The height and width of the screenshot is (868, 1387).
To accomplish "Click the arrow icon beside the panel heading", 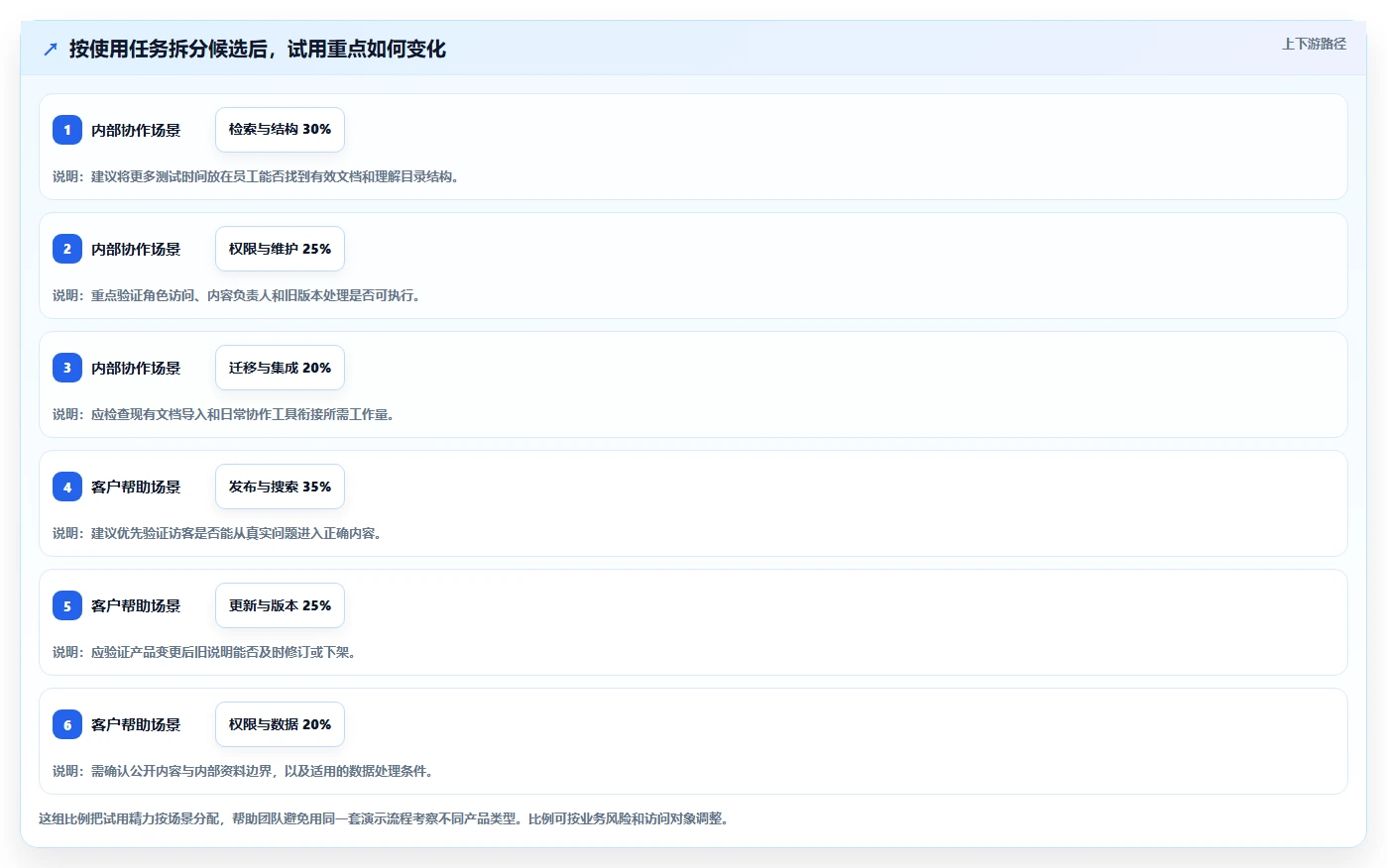I will point(51,49).
